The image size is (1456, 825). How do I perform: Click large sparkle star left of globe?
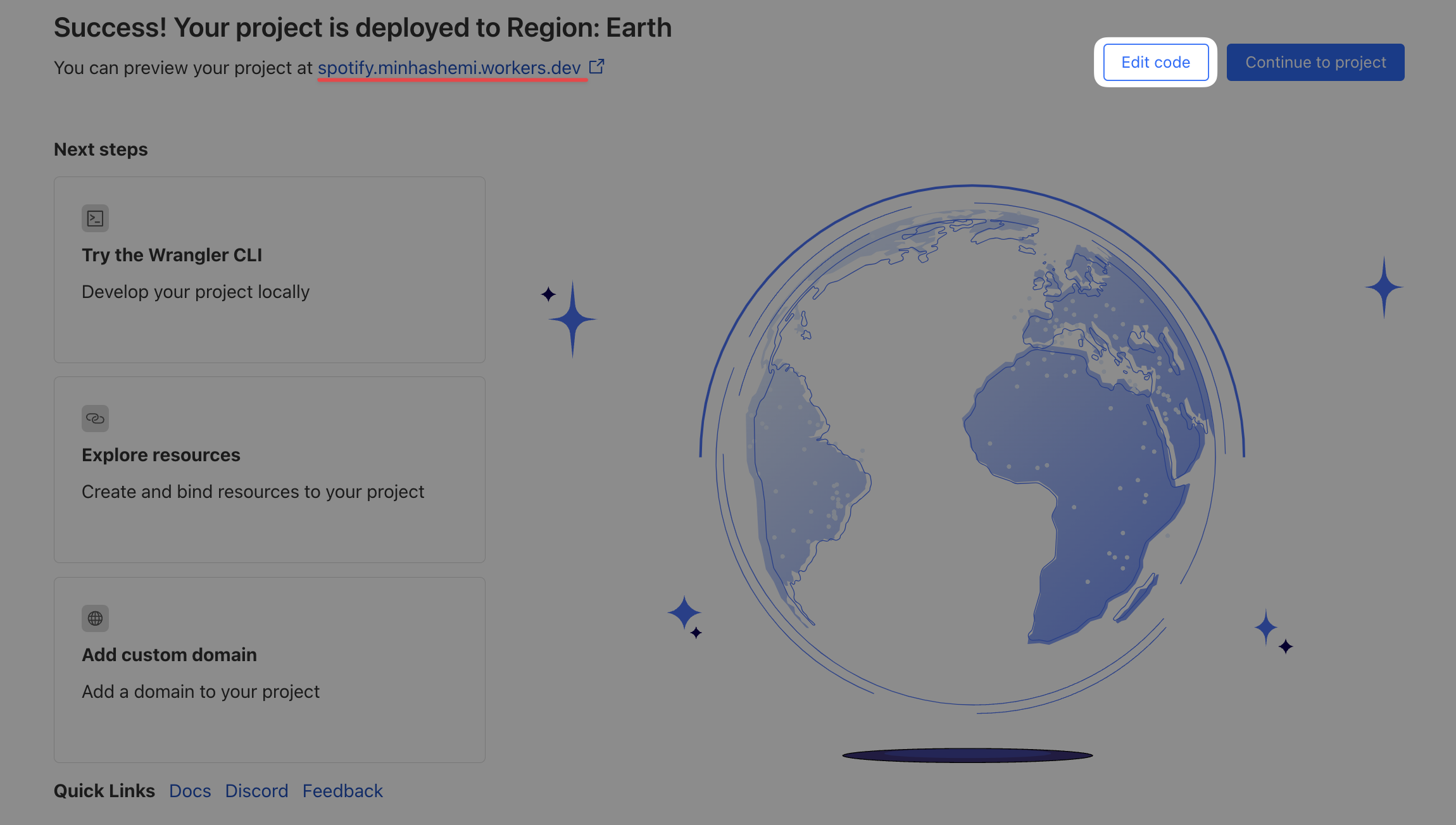572,319
